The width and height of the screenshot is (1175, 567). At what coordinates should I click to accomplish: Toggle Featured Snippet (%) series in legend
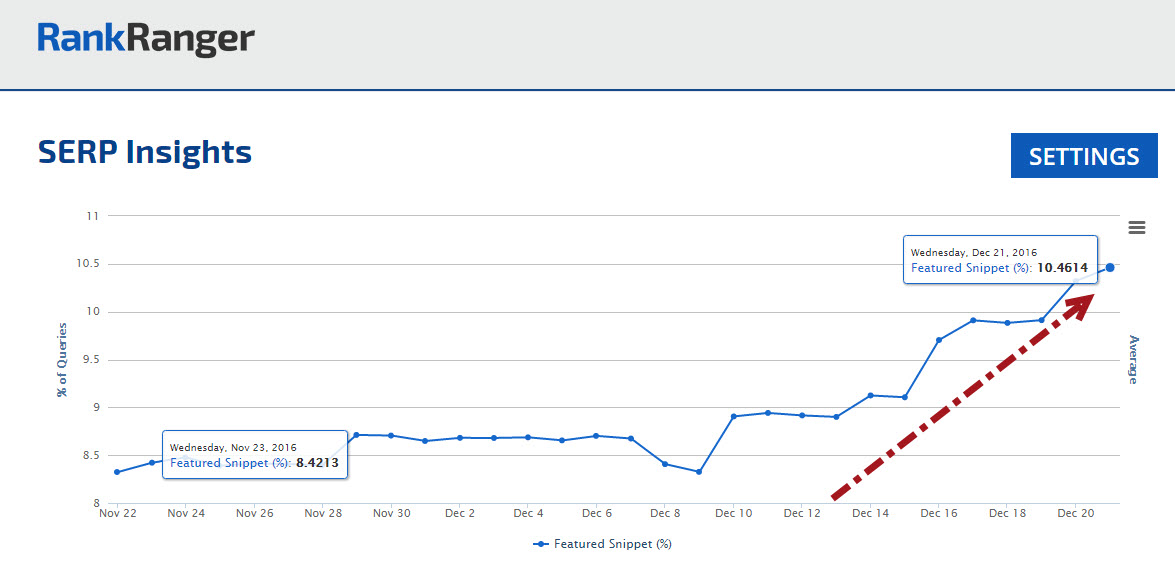click(603, 544)
